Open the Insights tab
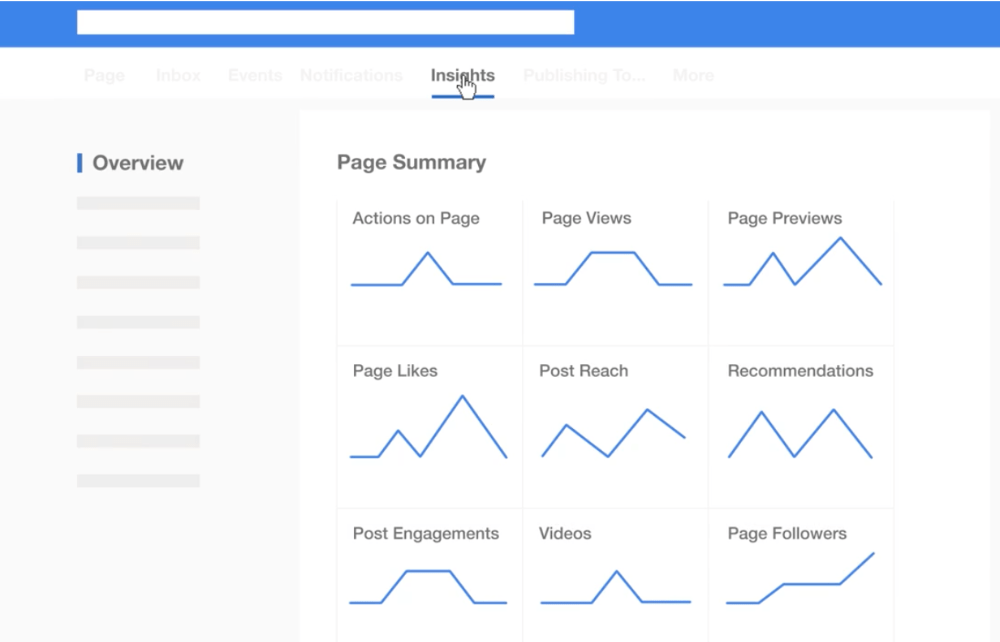This screenshot has width=1000, height=642. point(462,76)
